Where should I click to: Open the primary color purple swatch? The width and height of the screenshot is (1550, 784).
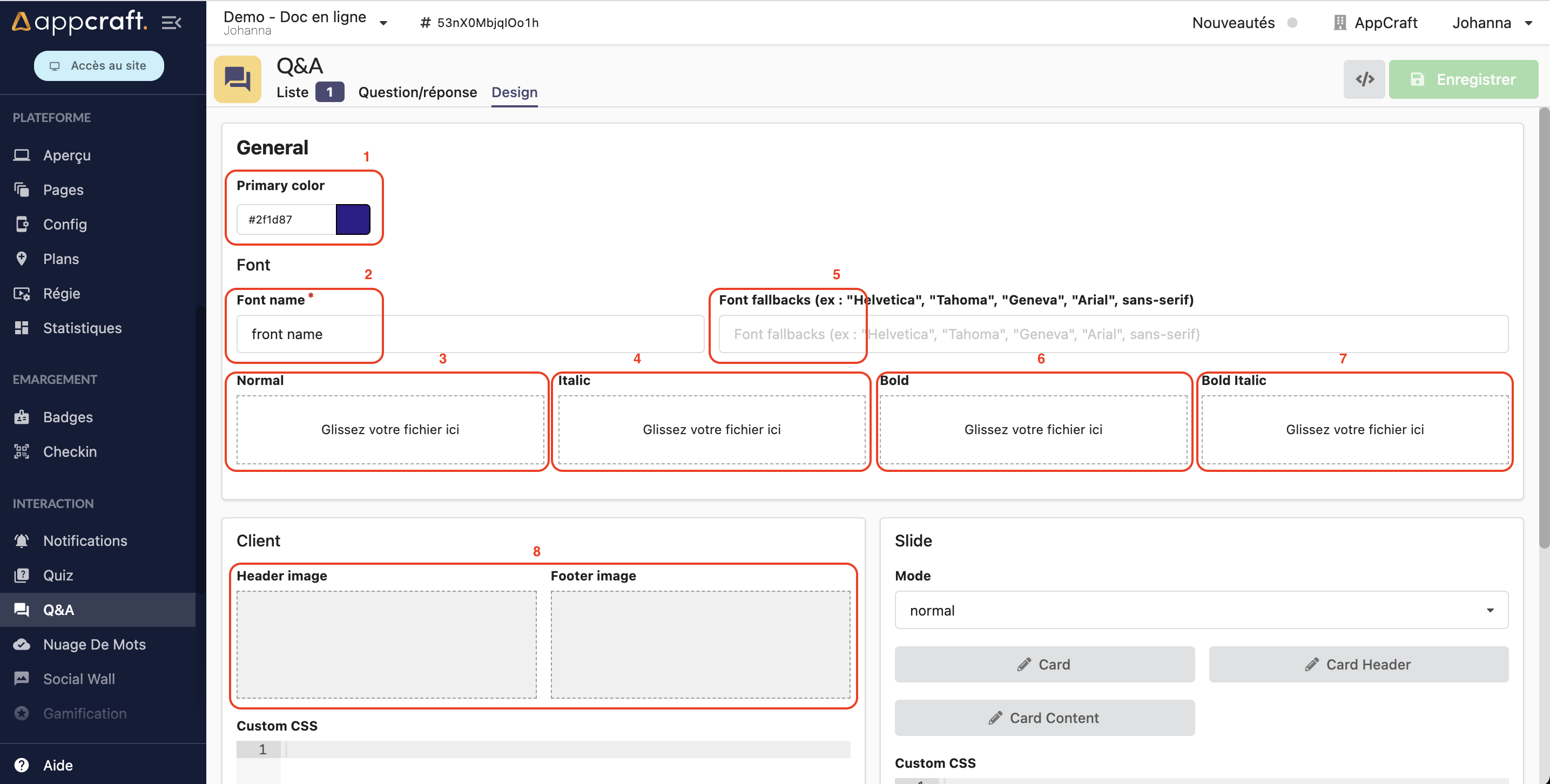tap(353, 219)
